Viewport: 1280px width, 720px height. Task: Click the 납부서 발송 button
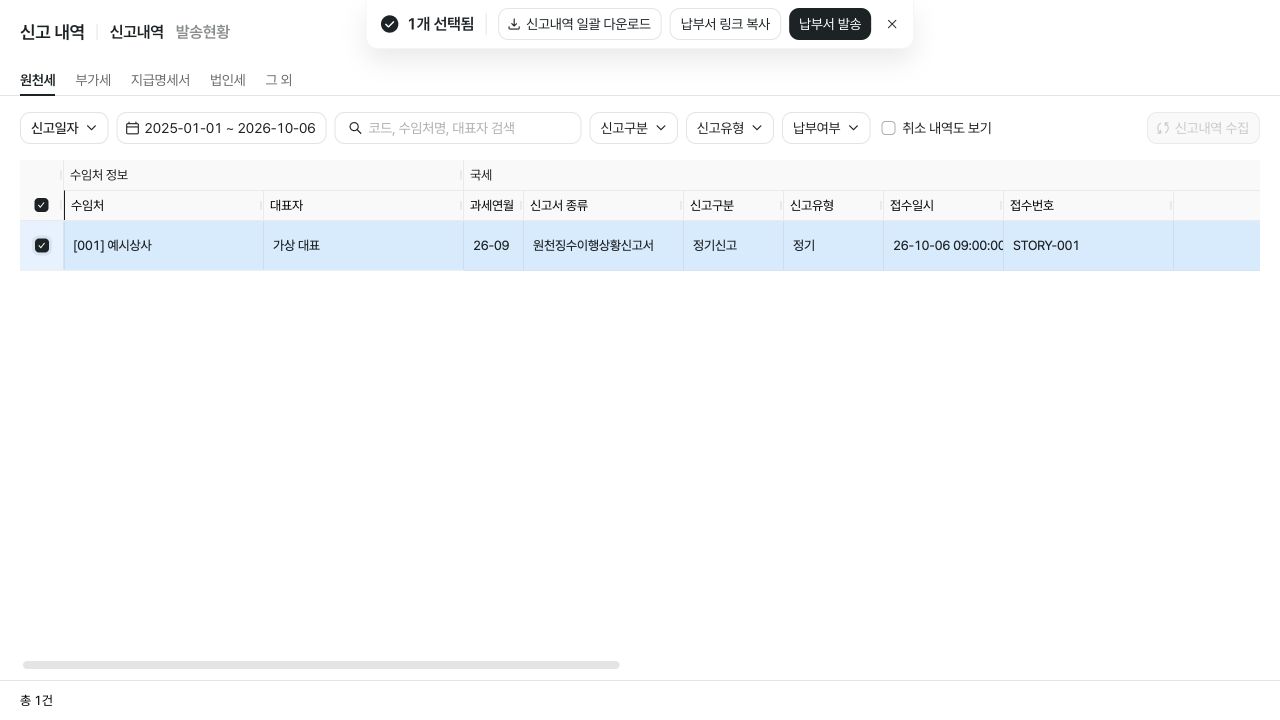(x=830, y=24)
